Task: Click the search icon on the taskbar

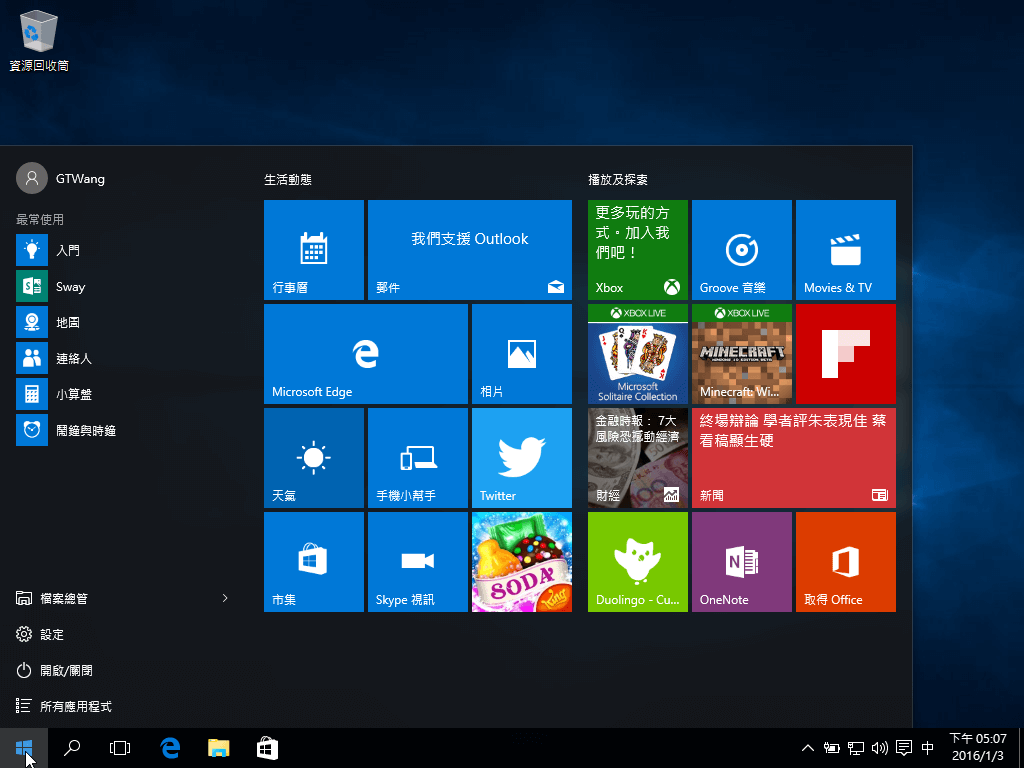Action: click(x=71, y=747)
